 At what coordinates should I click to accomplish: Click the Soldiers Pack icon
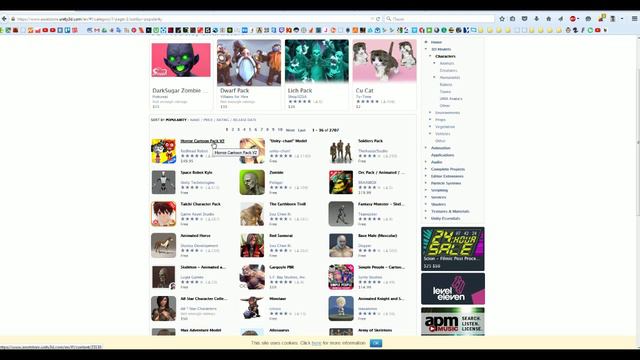[341, 151]
